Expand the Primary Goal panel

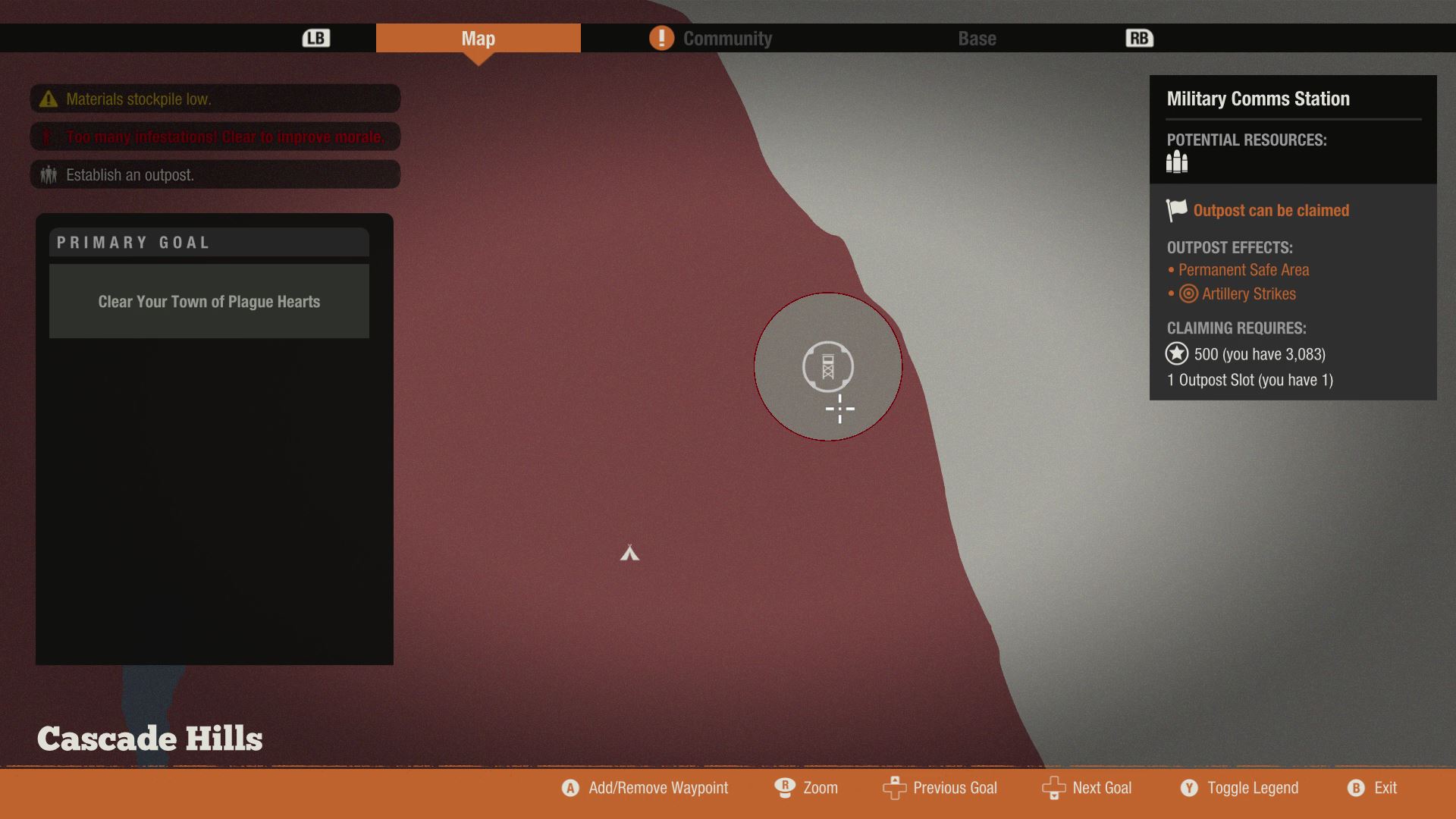209,241
